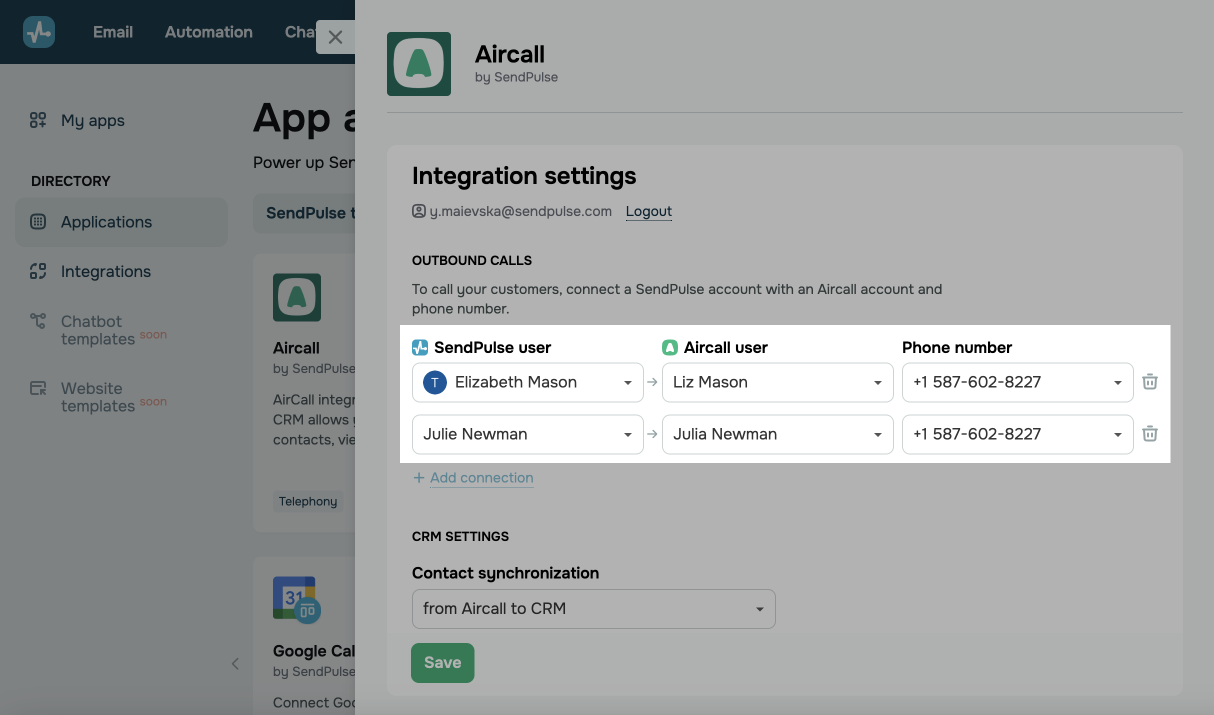
Task: Click the Logout link
Action: pos(649,211)
